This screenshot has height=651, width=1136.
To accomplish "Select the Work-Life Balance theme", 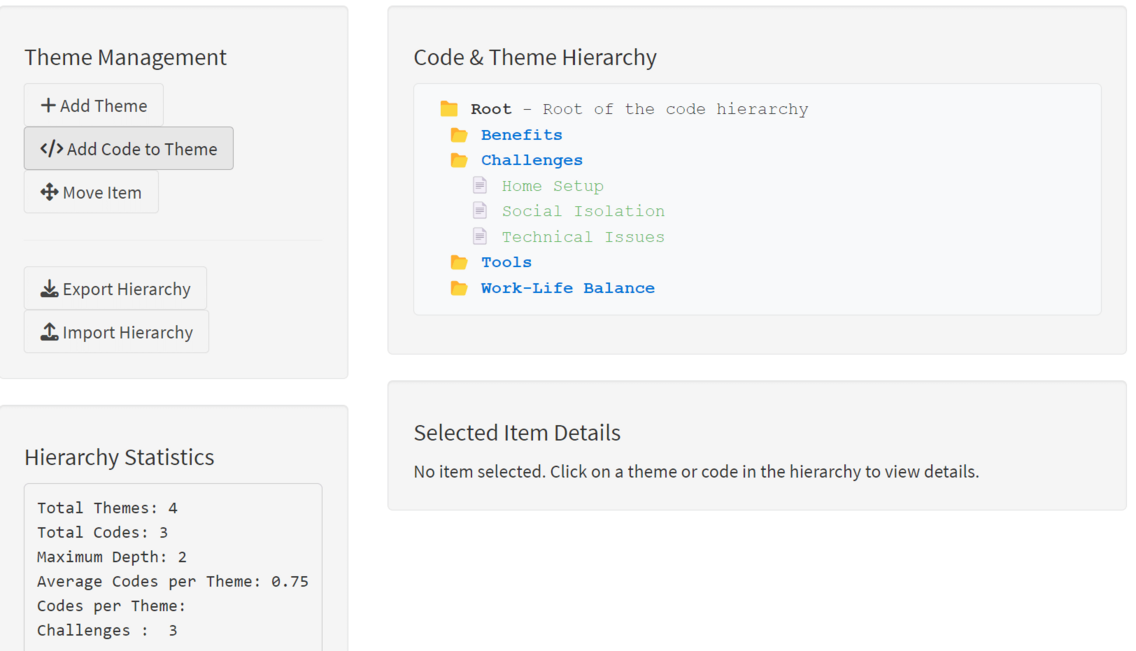I will tap(567, 288).
